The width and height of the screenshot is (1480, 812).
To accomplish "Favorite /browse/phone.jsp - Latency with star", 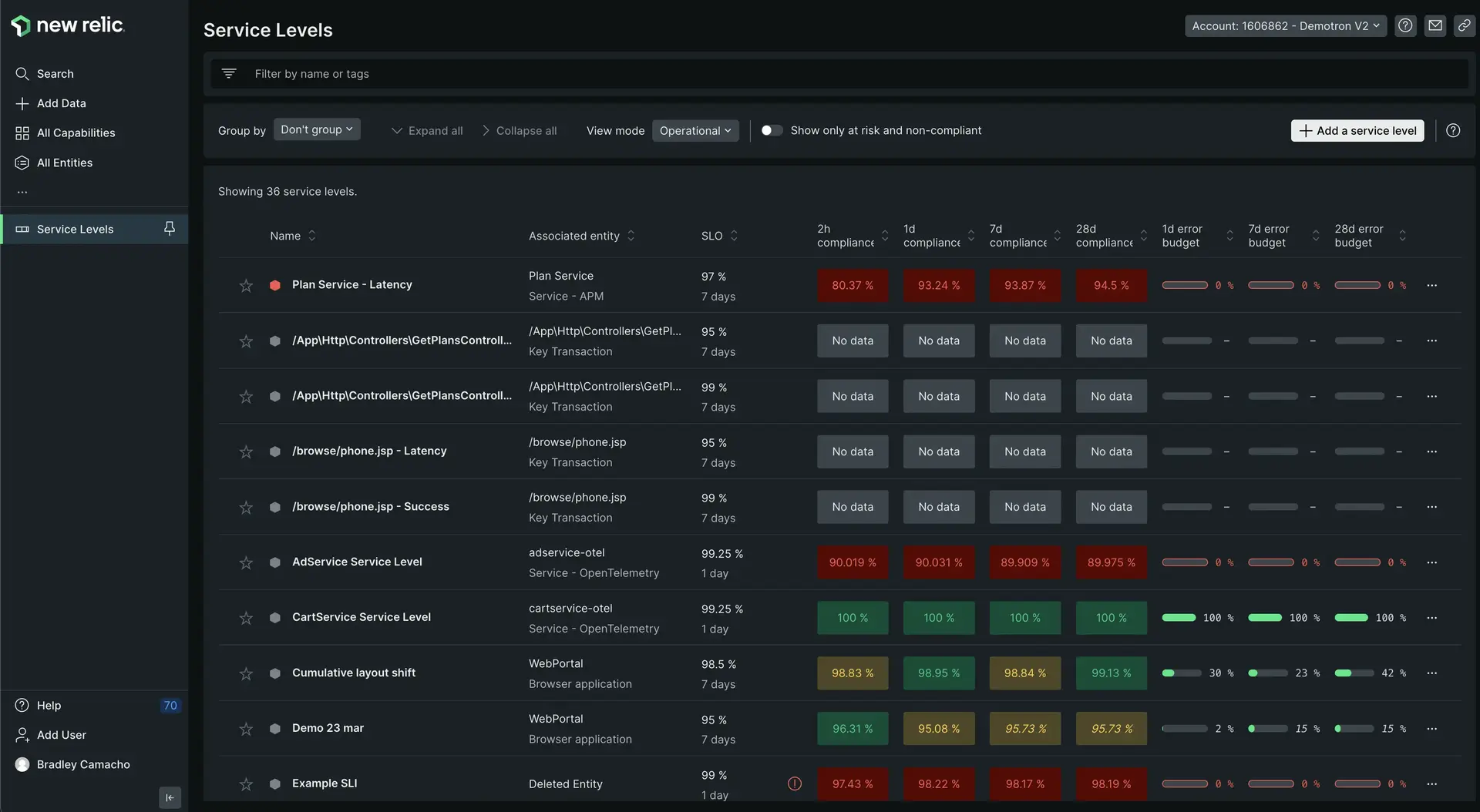I will pos(246,452).
